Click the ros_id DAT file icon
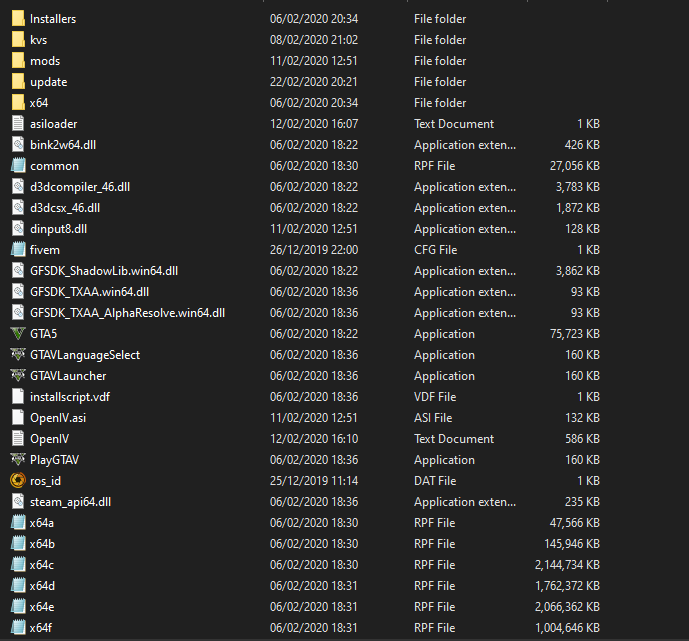689x641 pixels. coord(17,481)
